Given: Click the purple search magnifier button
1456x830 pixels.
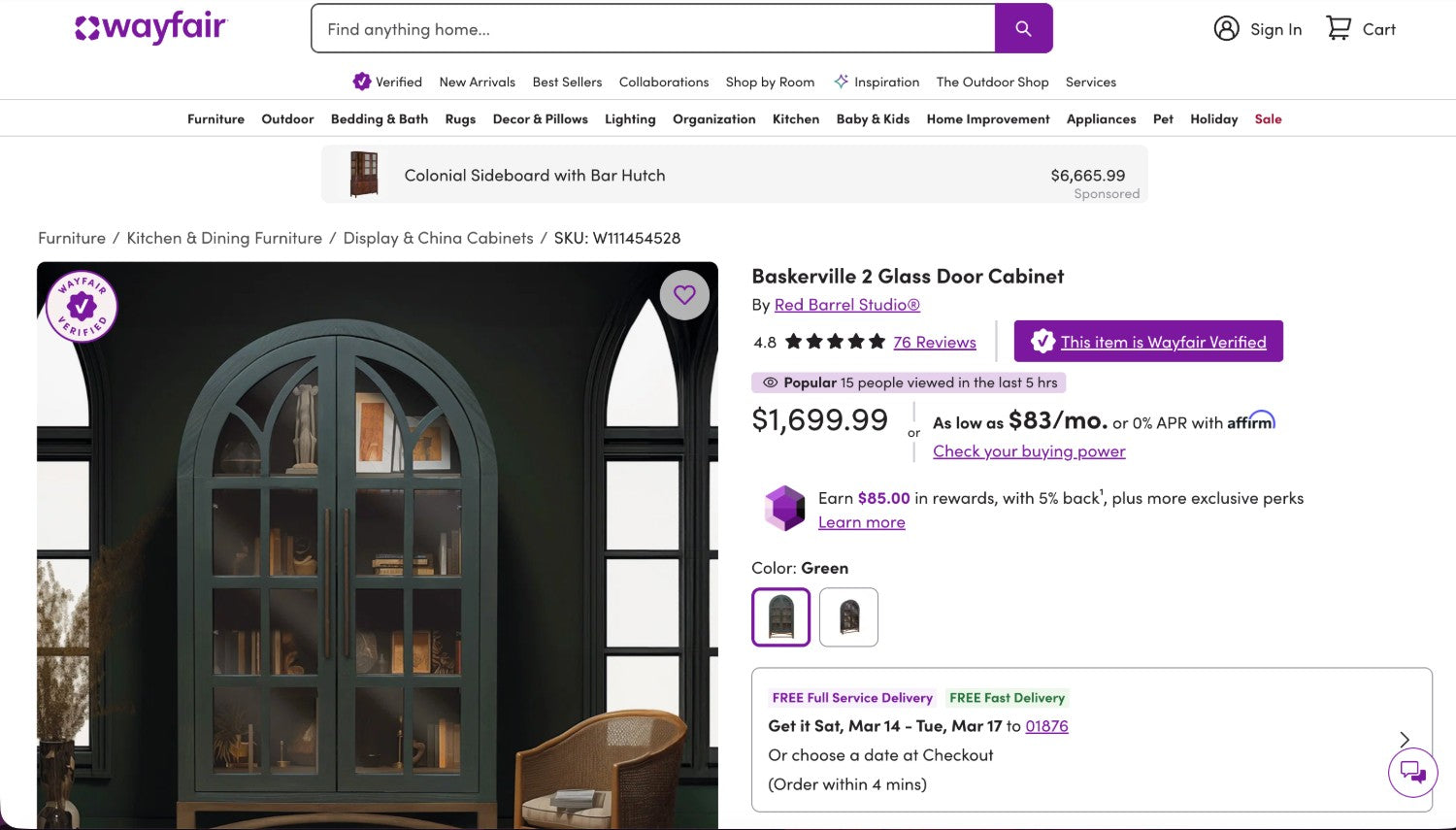Looking at the screenshot, I should pyautogui.click(x=1023, y=29).
